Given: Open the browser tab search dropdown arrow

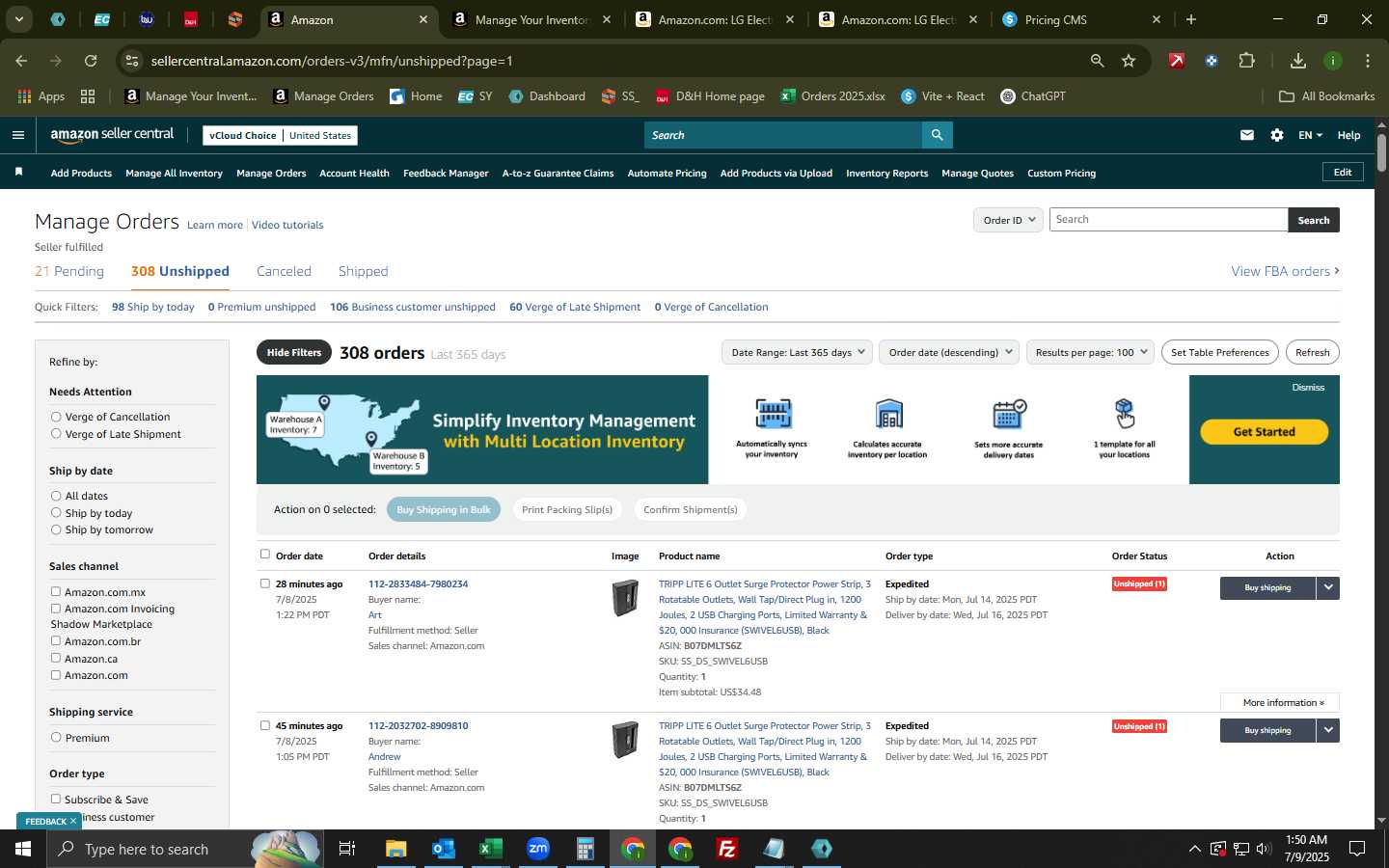Looking at the screenshot, I should tap(18, 19).
